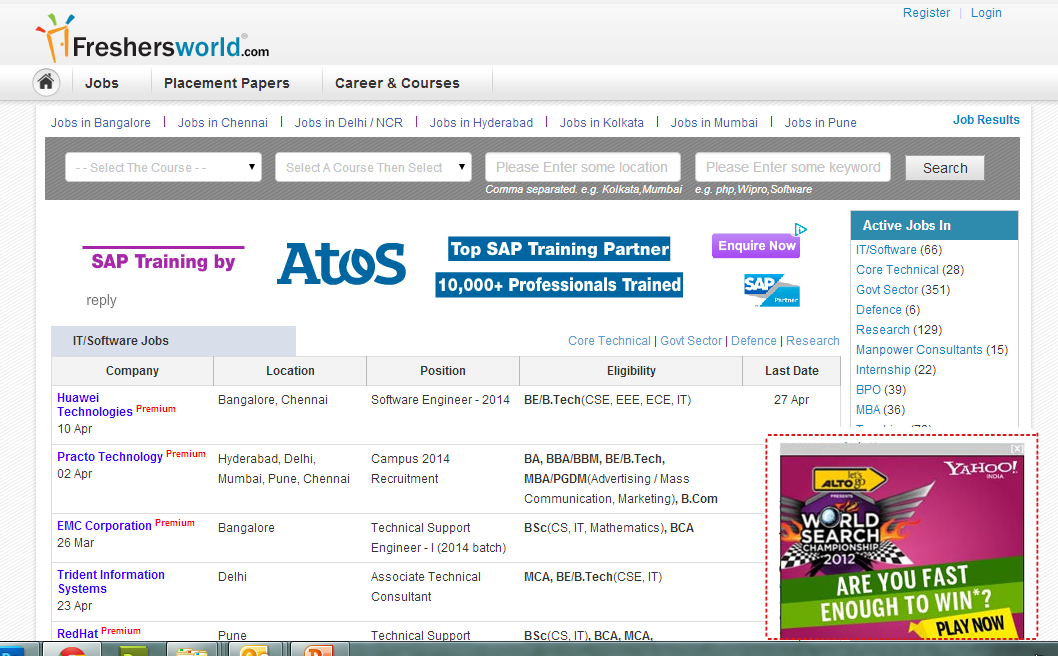Click the Eligibility column header
1058x656 pixels.
[x=631, y=371]
